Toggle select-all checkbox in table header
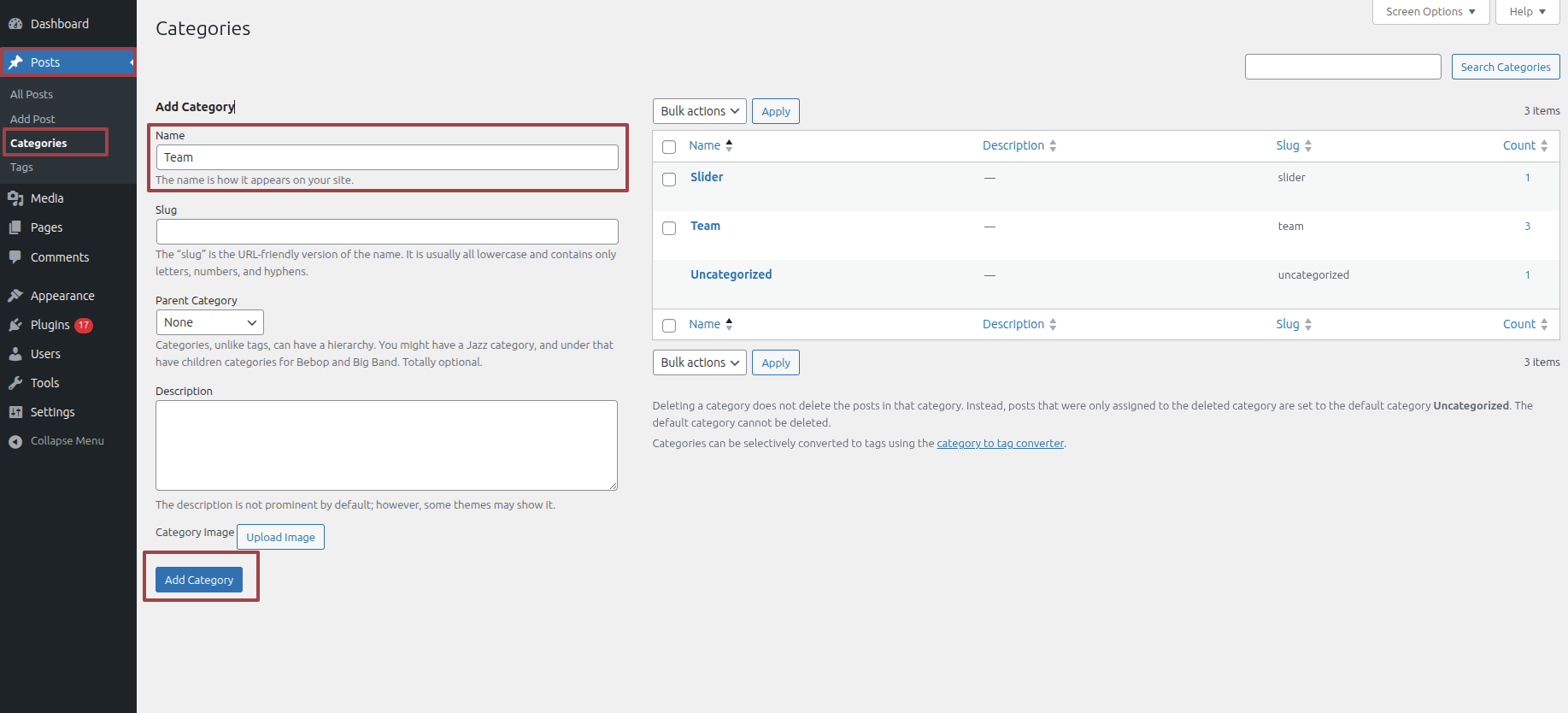The width and height of the screenshot is (1568, 713). (669, 146)
